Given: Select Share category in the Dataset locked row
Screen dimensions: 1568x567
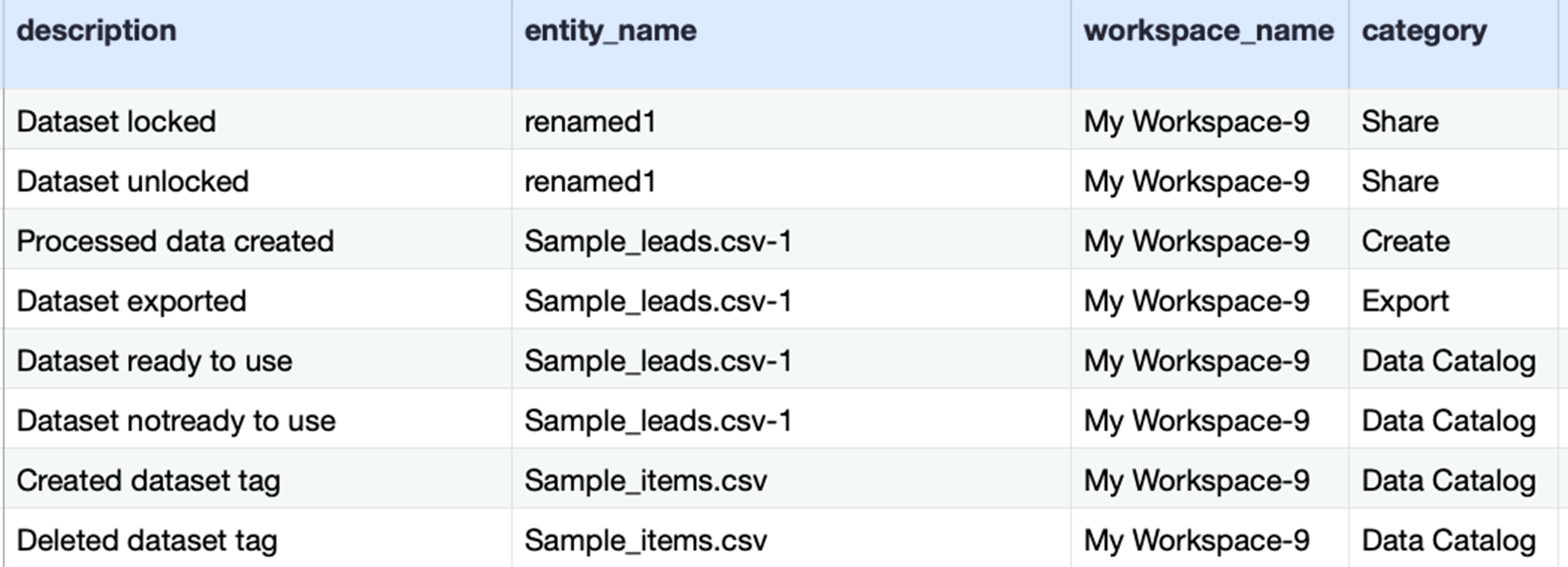Looking at the screenshot, I should [x=1400, y=121].
